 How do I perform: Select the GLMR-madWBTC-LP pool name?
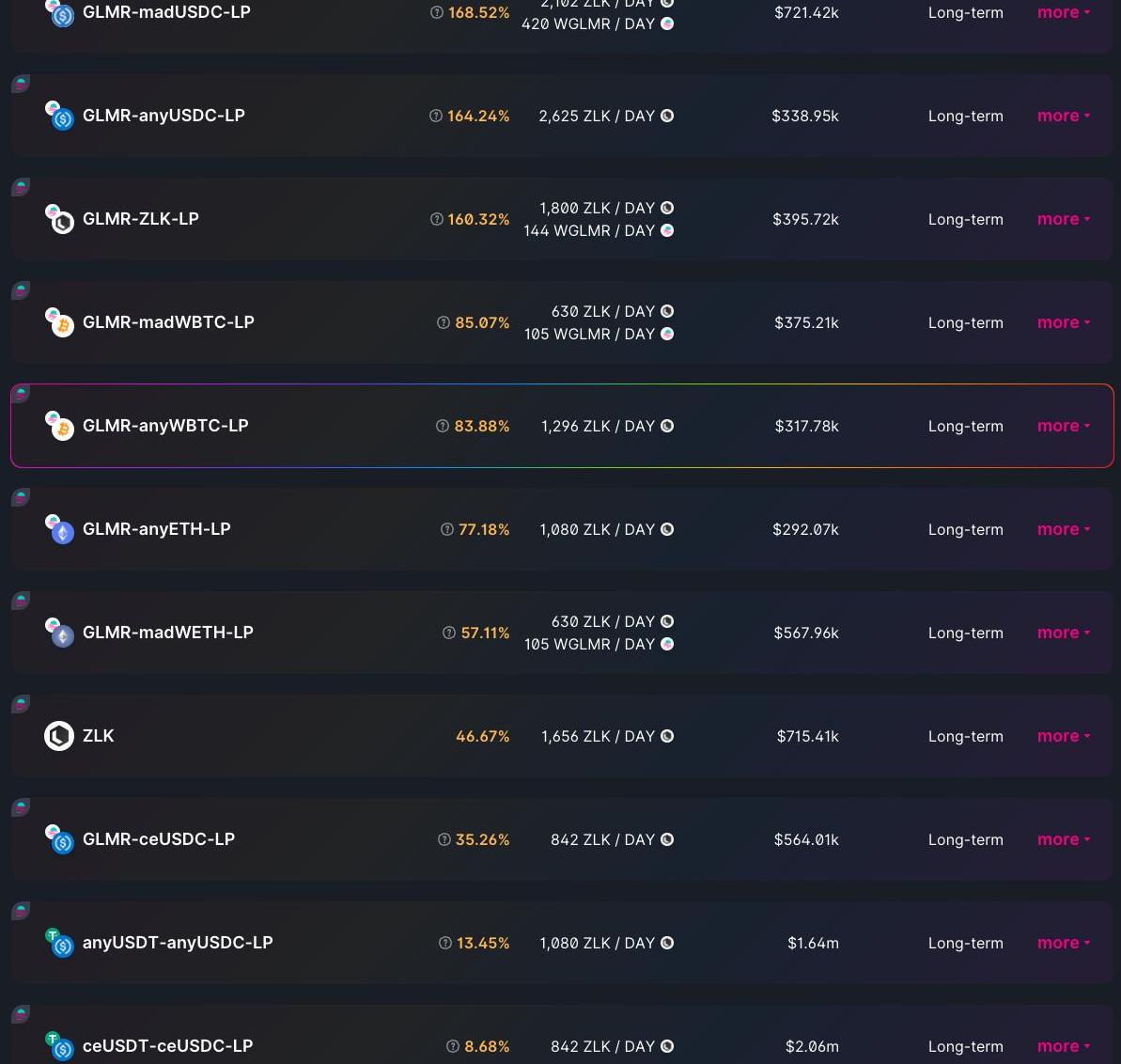168,322
